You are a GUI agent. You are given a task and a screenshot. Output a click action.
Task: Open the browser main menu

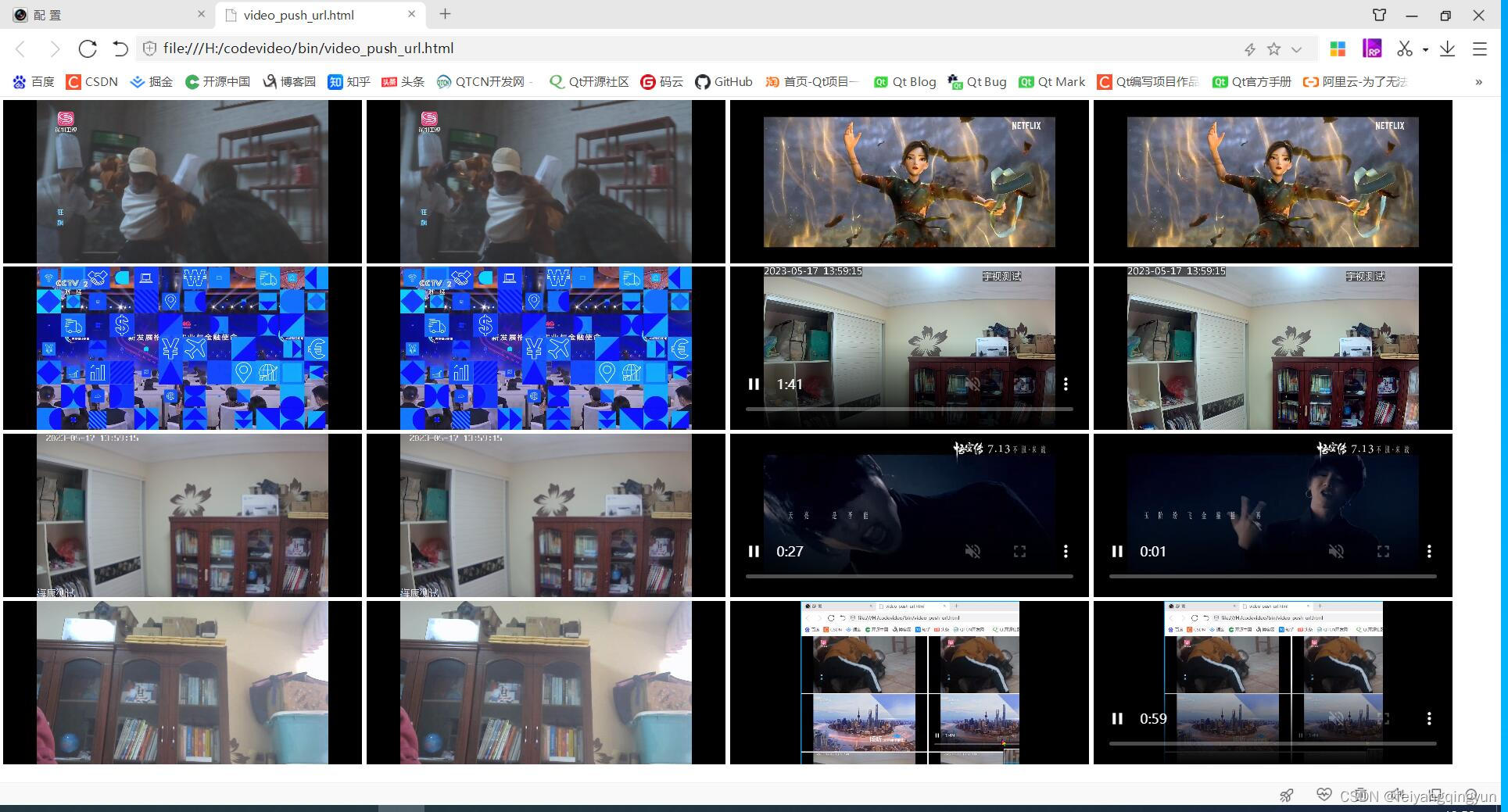(x=1480, y=49)
